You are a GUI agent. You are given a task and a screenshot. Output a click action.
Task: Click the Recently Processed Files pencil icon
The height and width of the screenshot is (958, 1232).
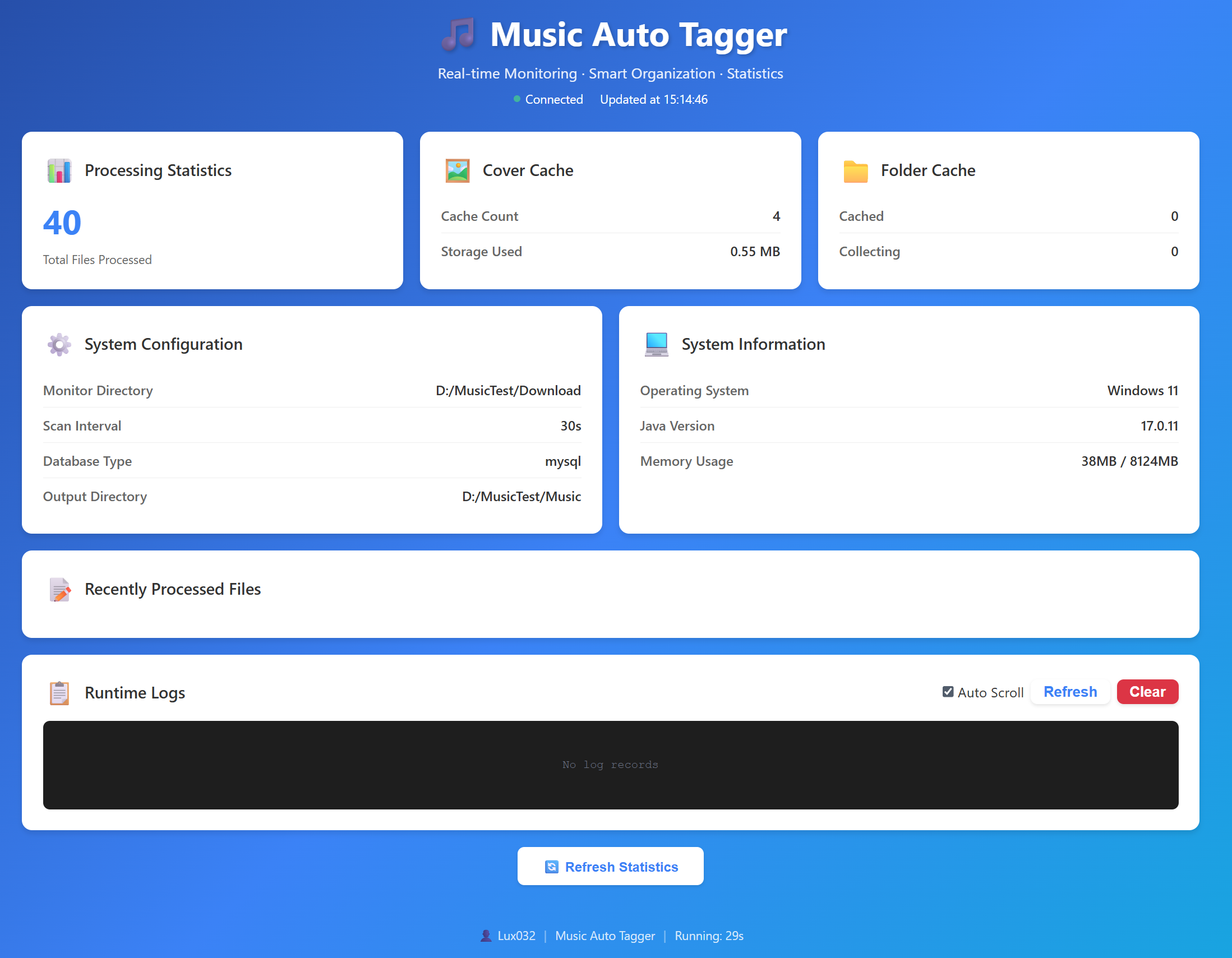60,589
